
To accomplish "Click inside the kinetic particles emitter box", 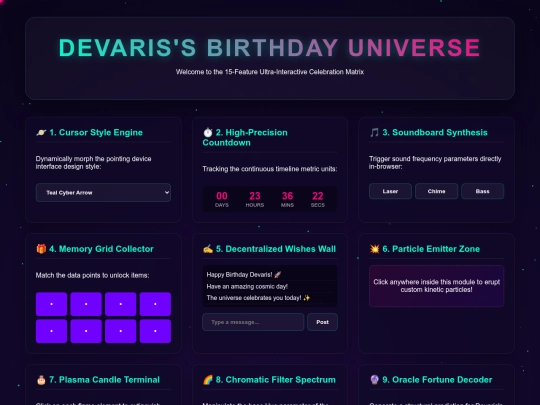I will pyautogui.click(x=436, y=286).
